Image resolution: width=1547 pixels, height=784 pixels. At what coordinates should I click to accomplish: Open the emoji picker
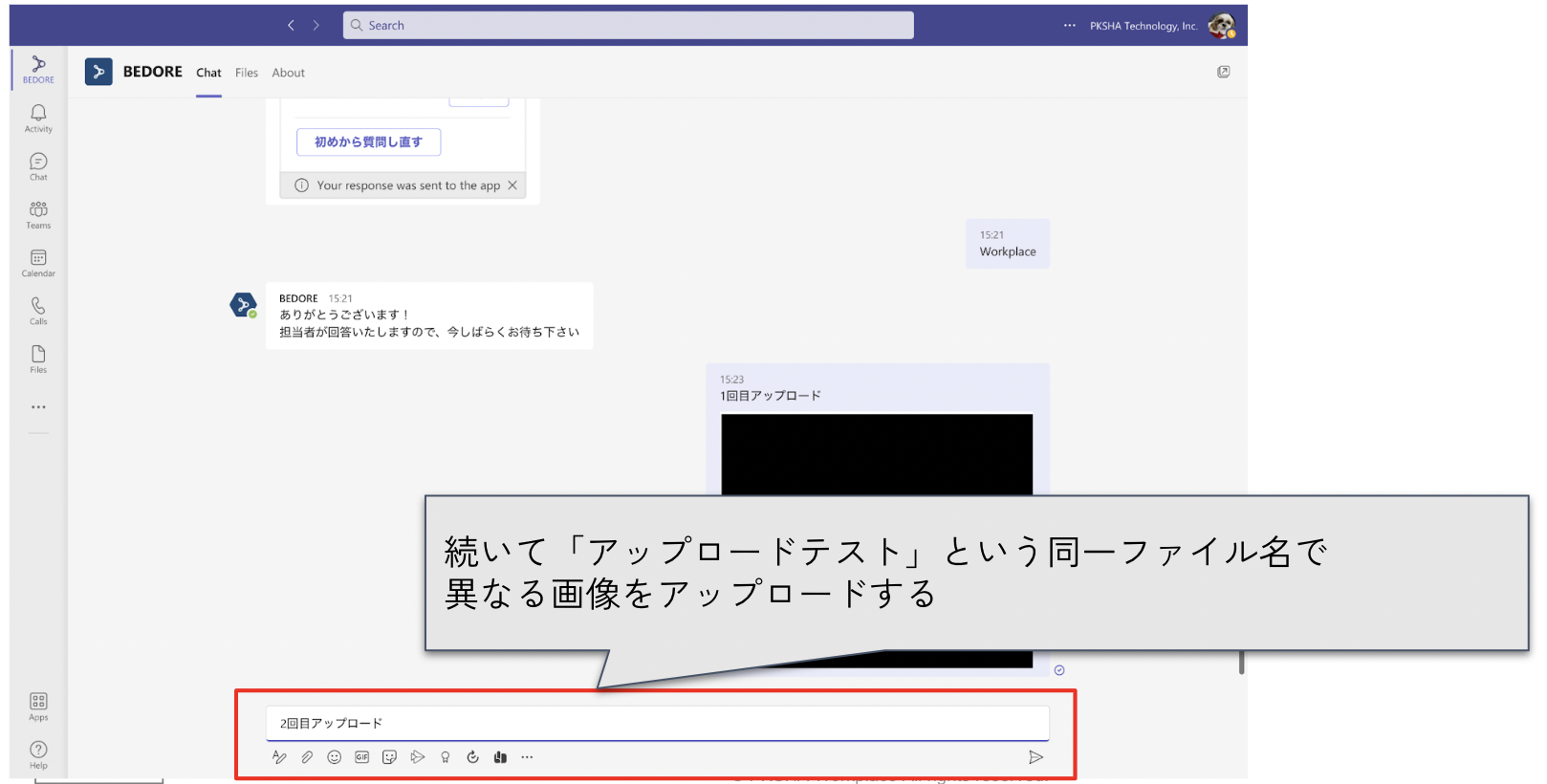click(x=334, y=757)
